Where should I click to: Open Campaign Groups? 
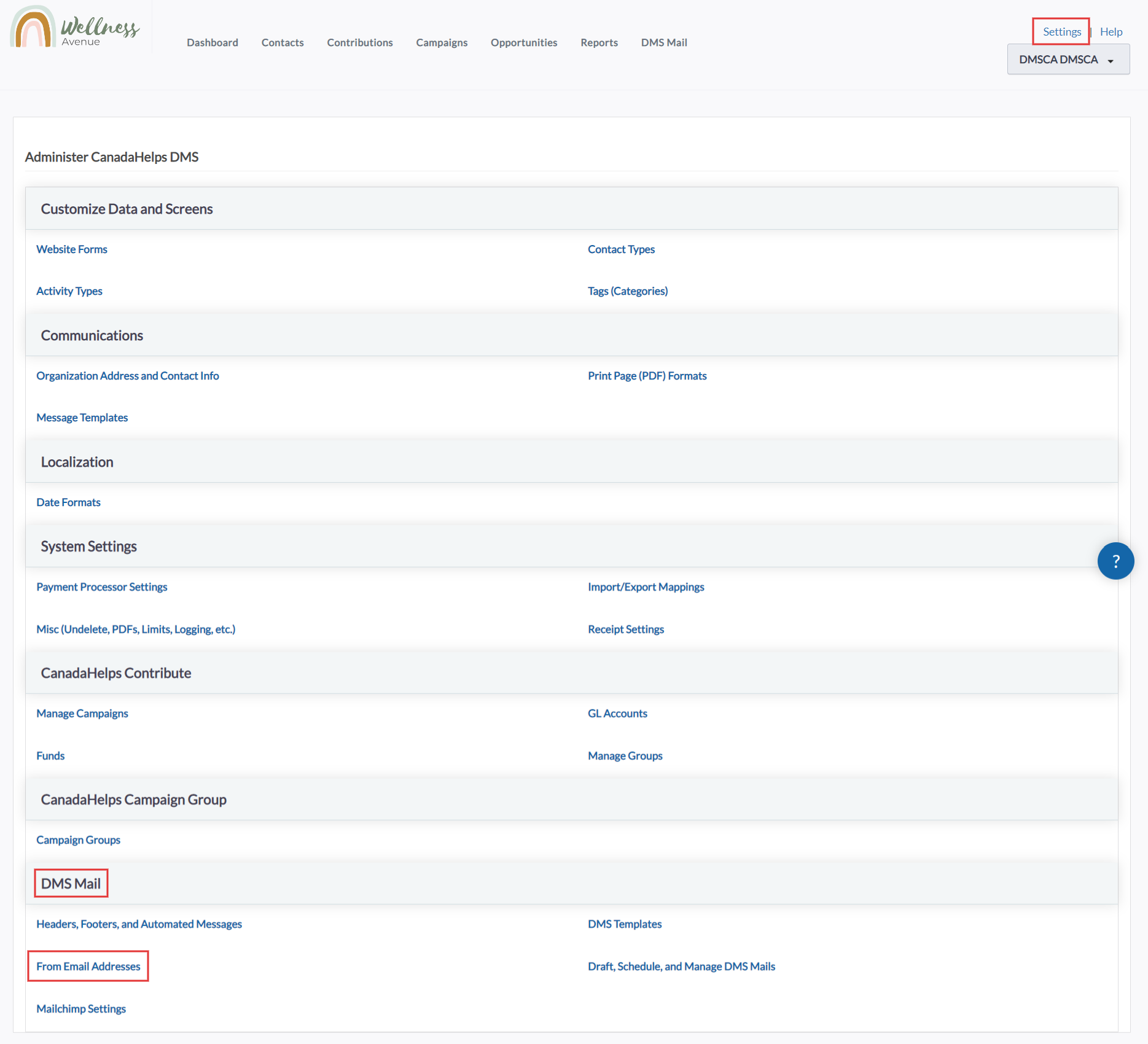point(78,840)
